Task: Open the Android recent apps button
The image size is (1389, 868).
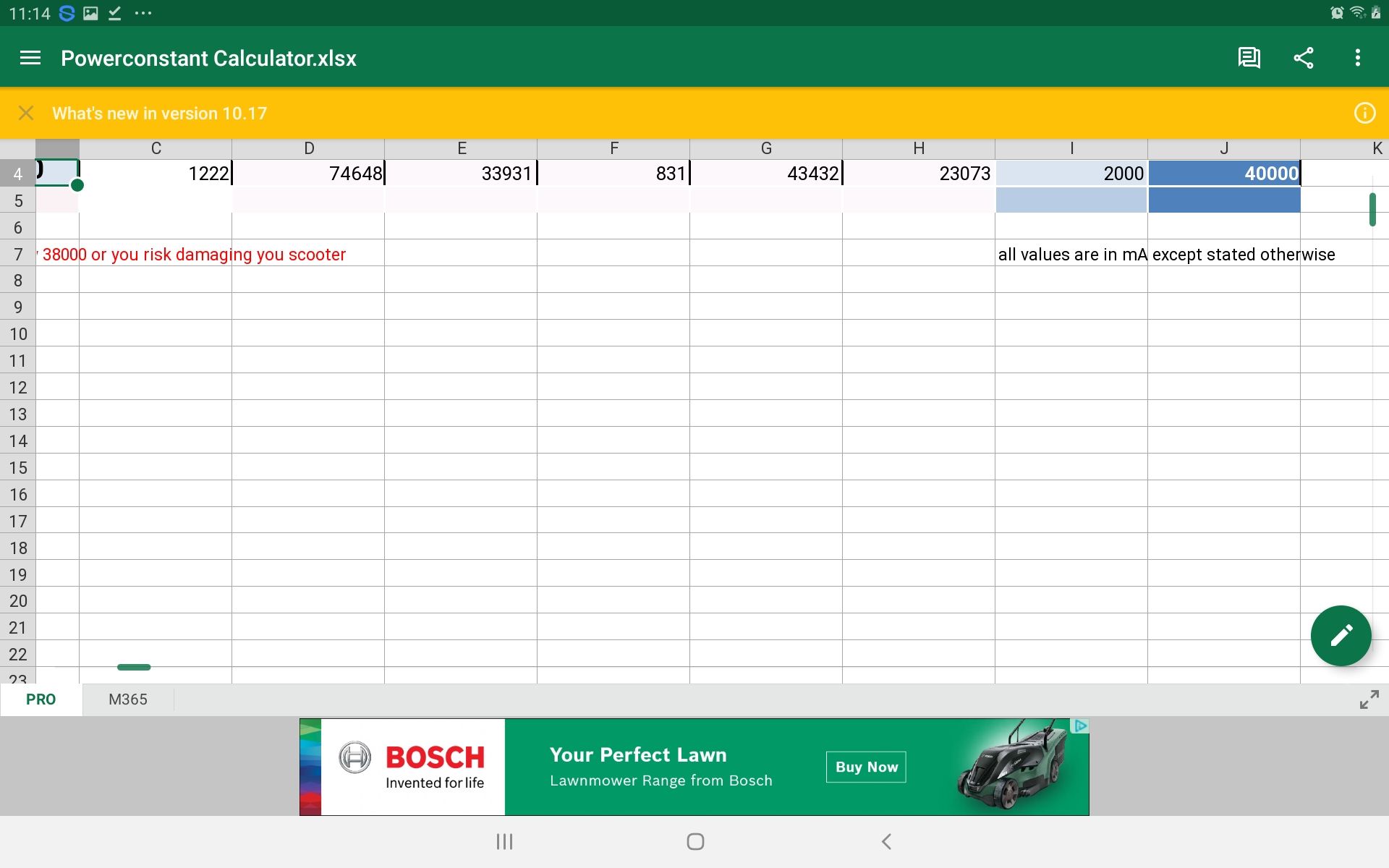Action: point(504,841)
